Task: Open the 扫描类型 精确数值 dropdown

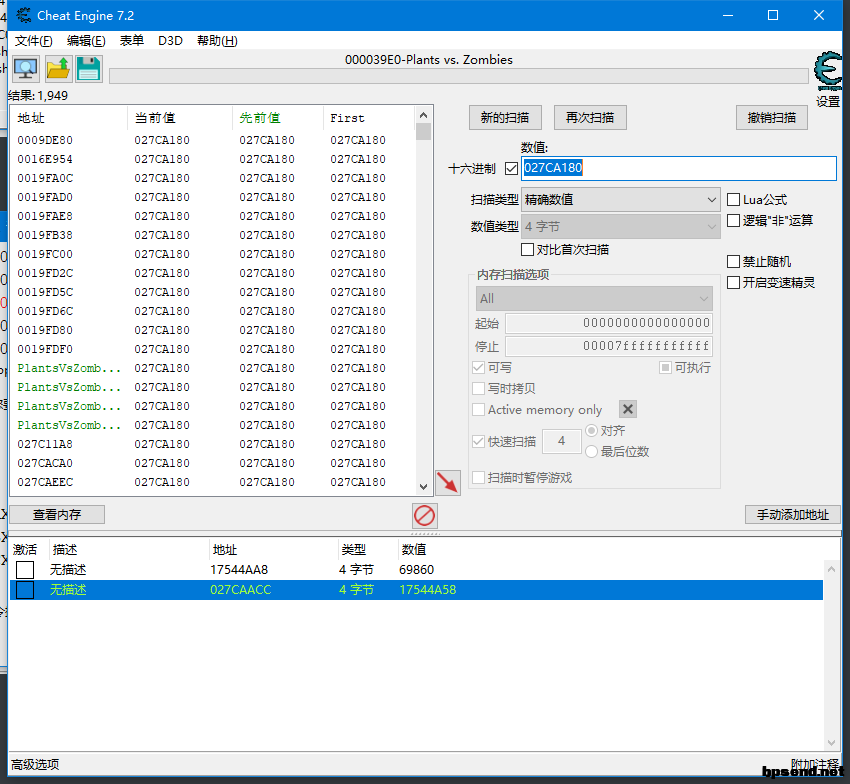Action: click(x=620, y=200)
